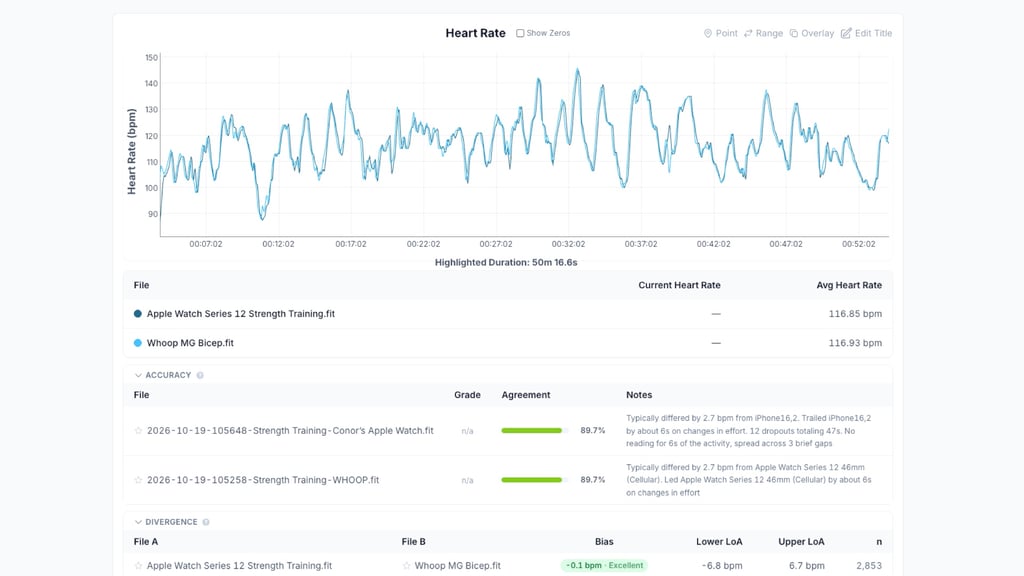Screen dimensions: 1024x576
Task: Star the Conor's Apple Watch.fit file
Action: pyautogui.click(x=138, y=431)
